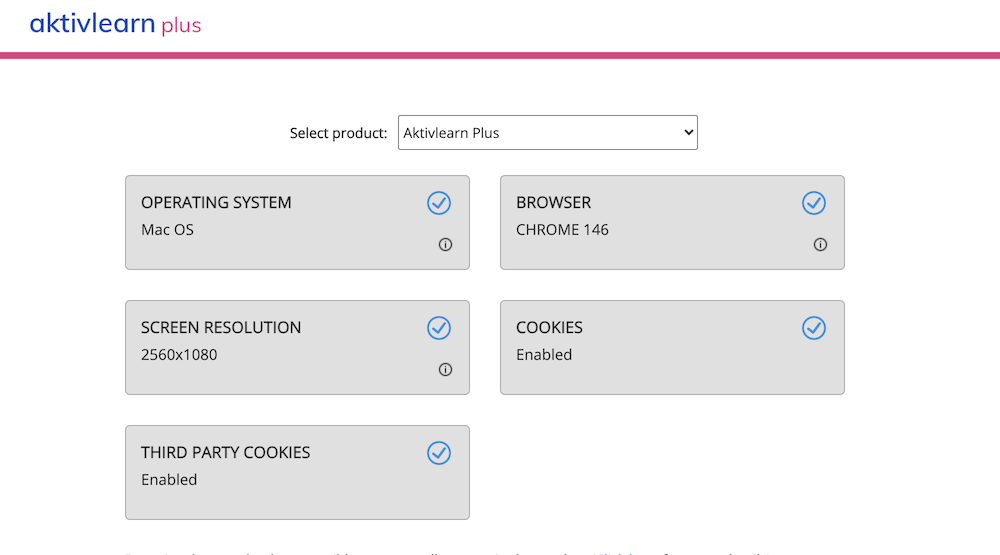
Task: Click the Operating System checkmark icon
Action: pos(439,203)
